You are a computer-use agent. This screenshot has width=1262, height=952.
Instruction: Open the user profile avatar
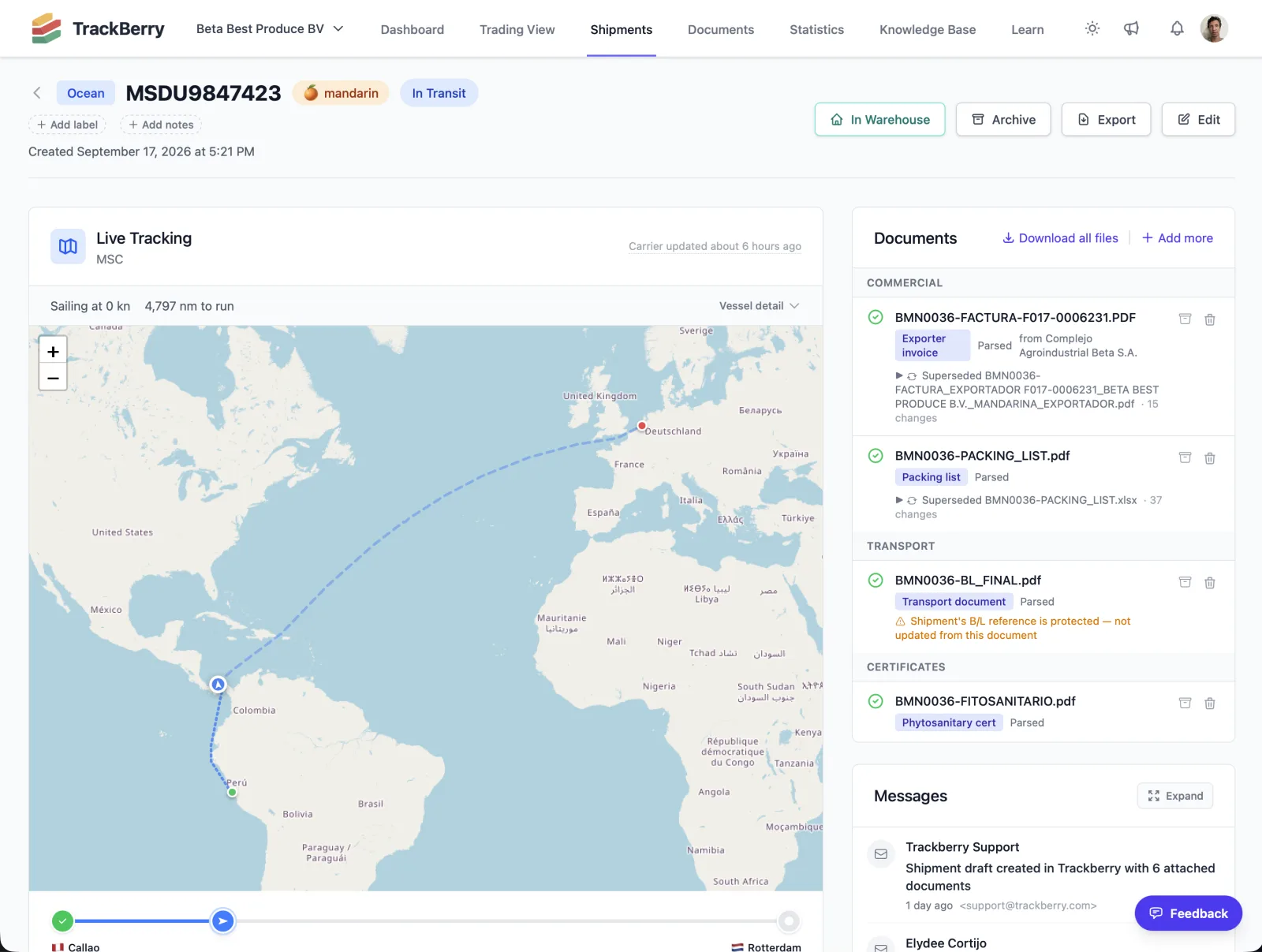1214,28
